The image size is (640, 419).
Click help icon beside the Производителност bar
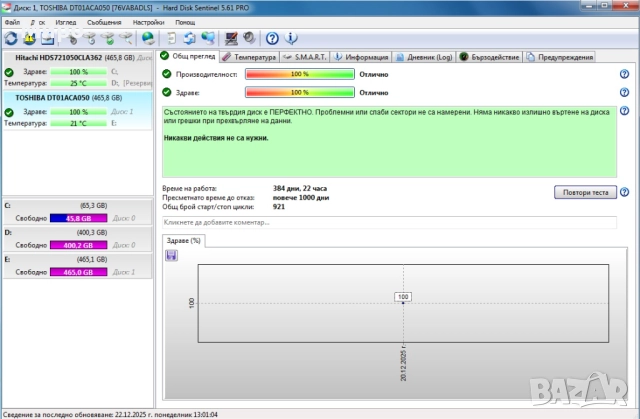point(623,74)
